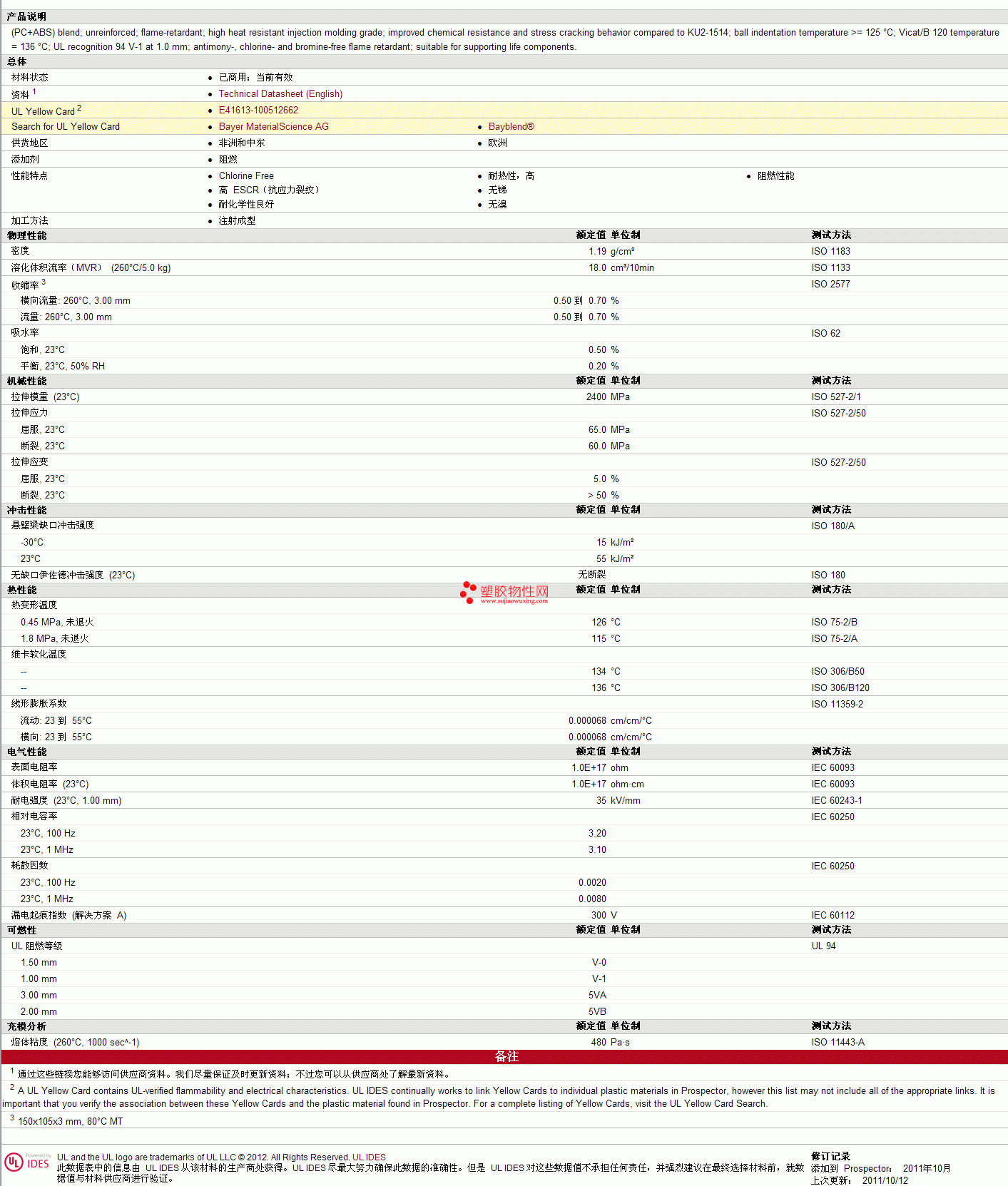Click the 拉伸模量 (23°C) row
Image resolution: width=1008 pixels, height=1186 pixels.
tap(504, 397)
